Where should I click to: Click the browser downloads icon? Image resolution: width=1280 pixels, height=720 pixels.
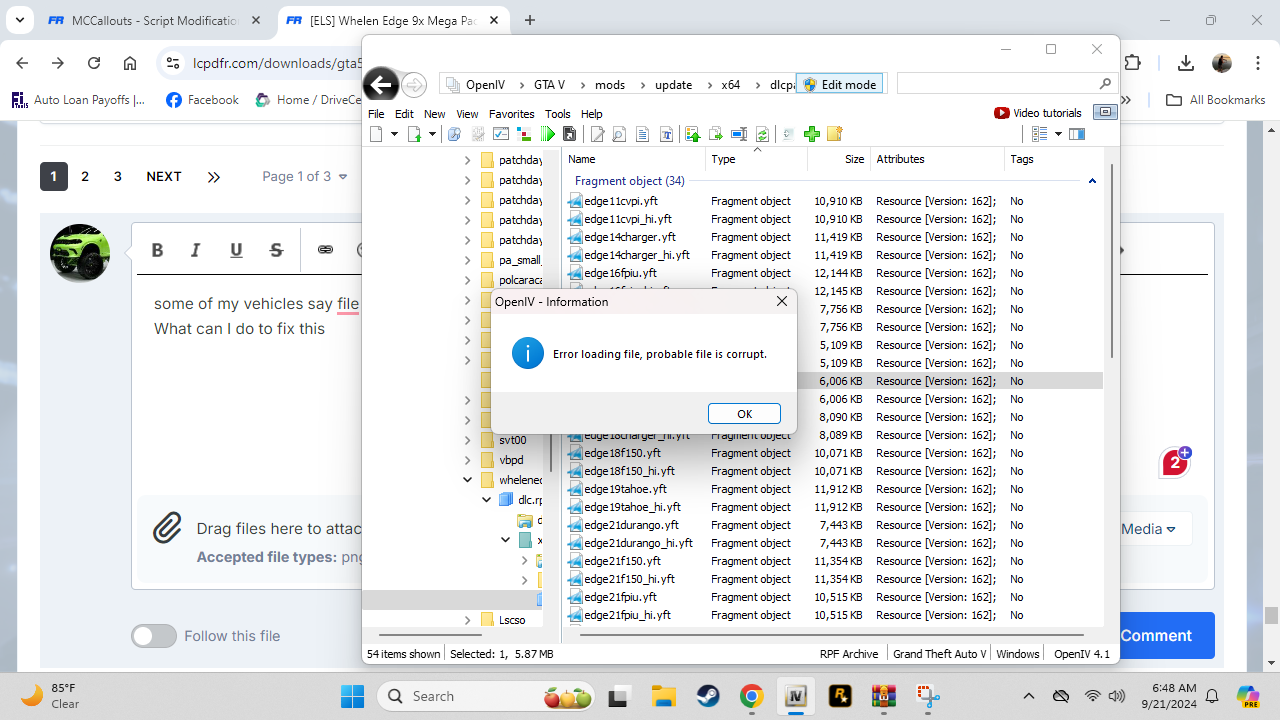click(x=1186, y=63)
